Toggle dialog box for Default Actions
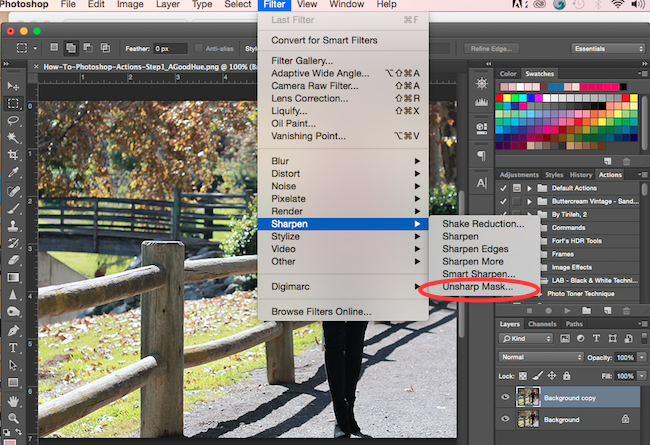This screenshot has height=445, width=650. (517, 188)
